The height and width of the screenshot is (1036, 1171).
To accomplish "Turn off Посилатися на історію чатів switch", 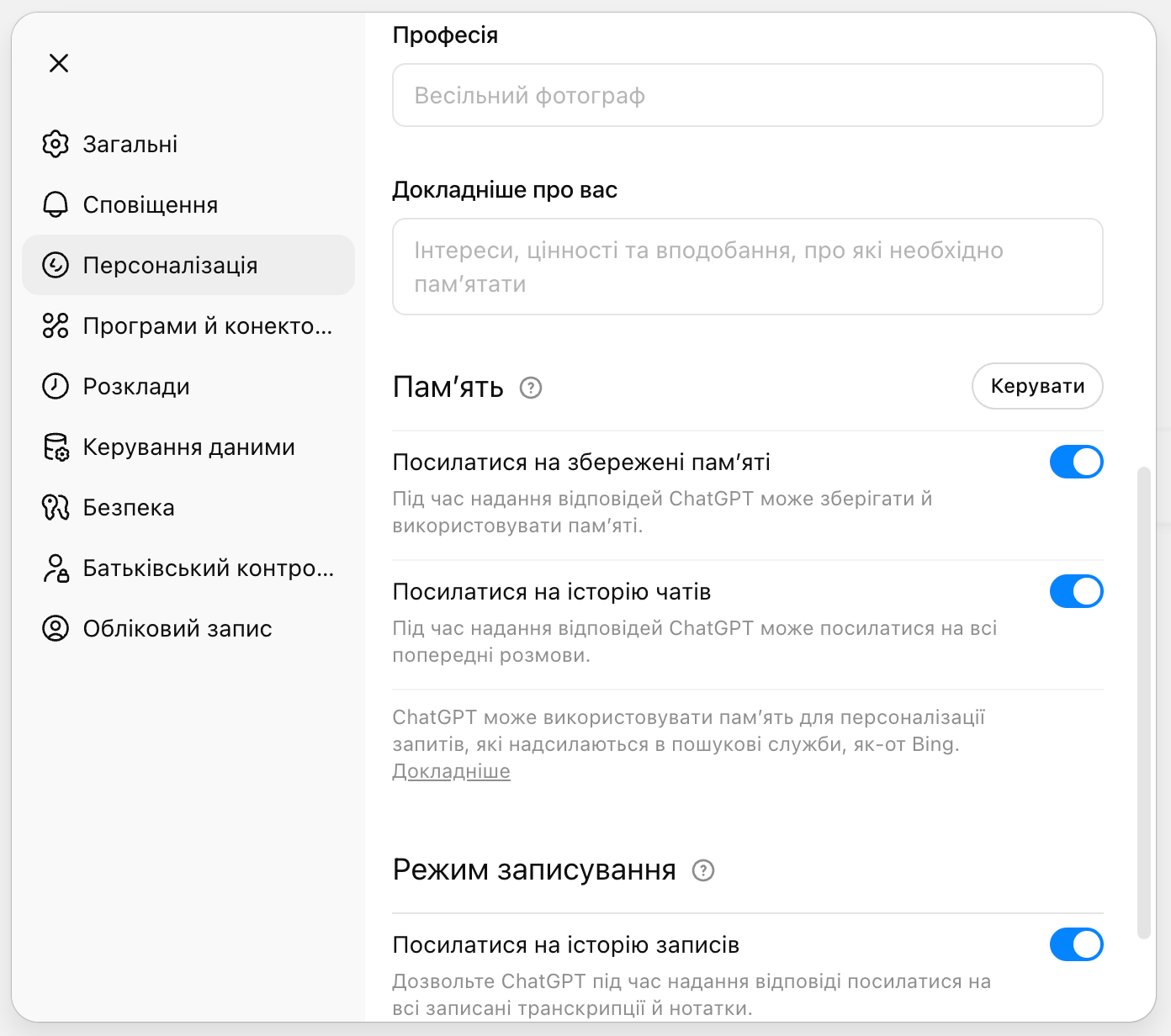I will 1076,591.
